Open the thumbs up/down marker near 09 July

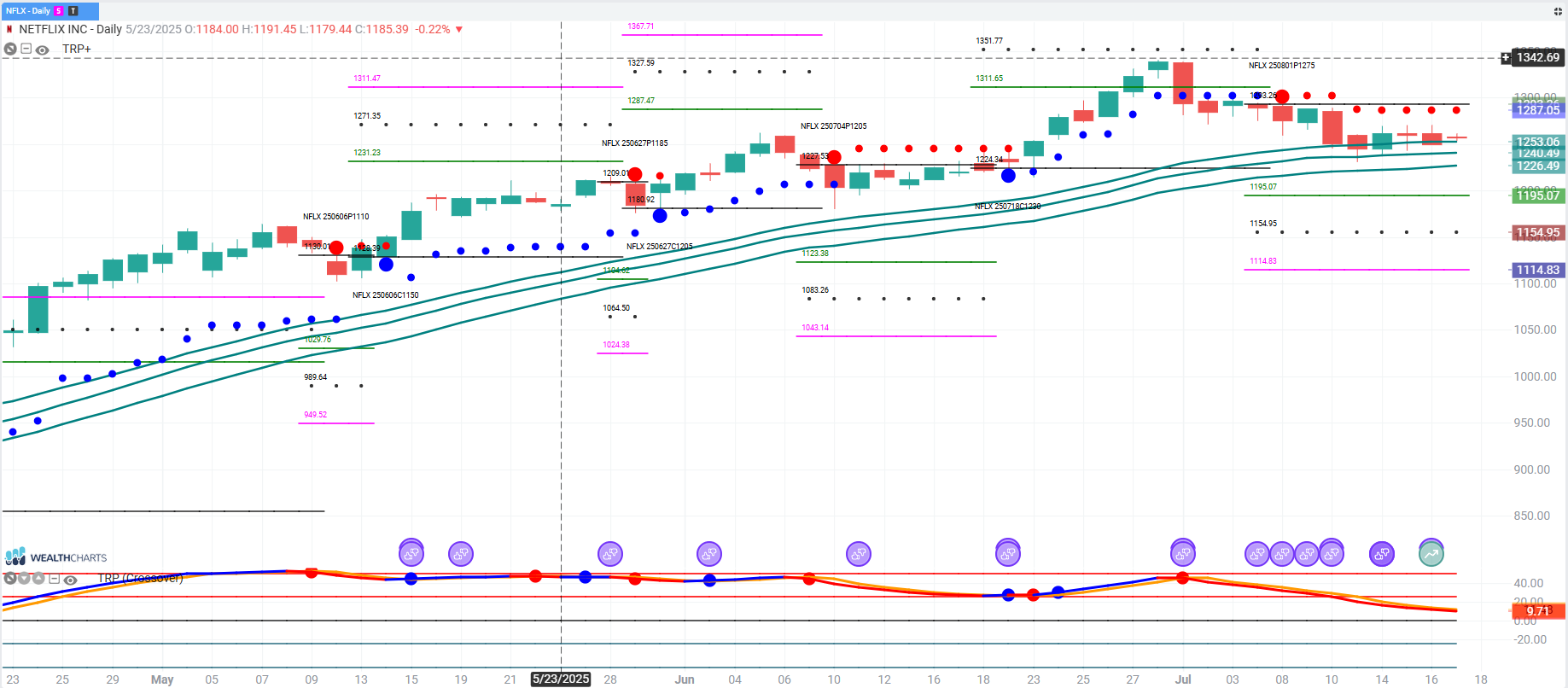[1307, 554]
